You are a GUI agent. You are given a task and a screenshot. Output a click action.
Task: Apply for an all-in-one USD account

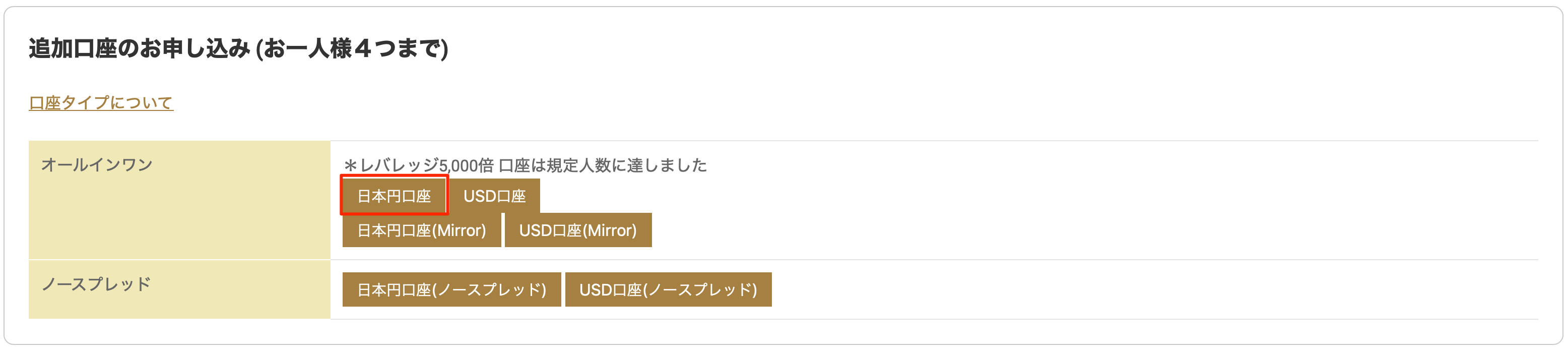click(494, 196)
